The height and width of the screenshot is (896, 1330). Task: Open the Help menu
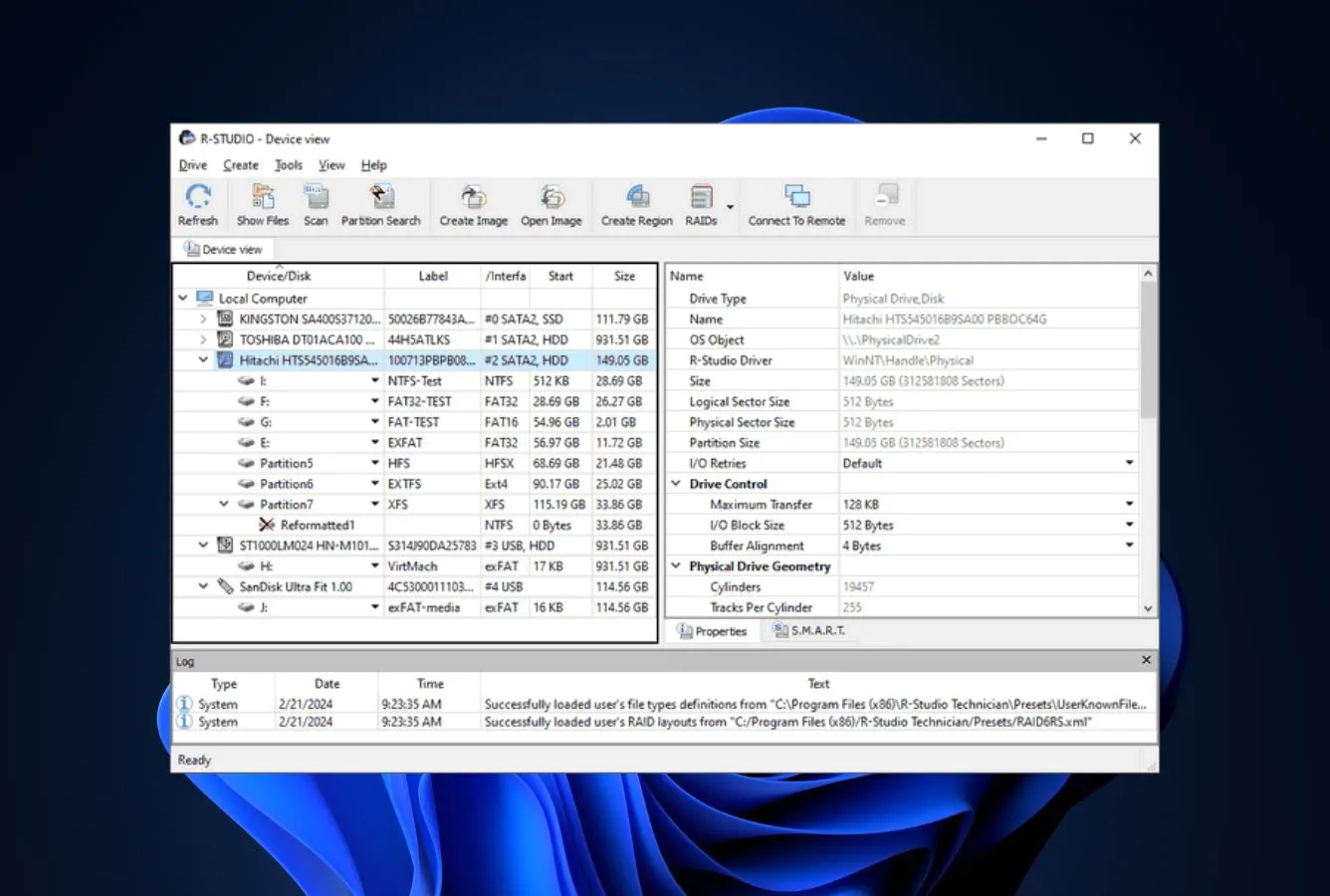[x=373, y=165]
